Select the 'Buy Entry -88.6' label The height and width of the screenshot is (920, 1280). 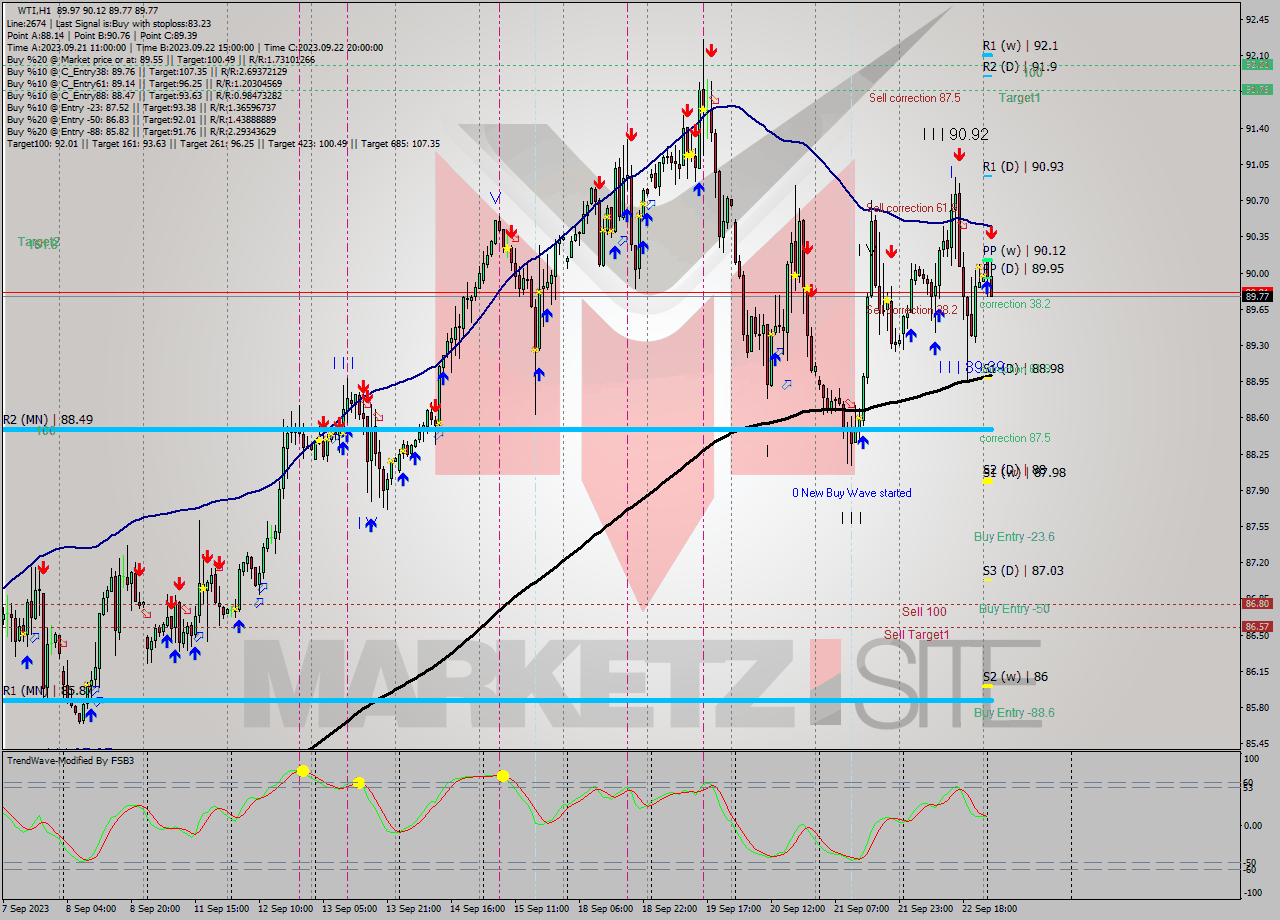1014,713
